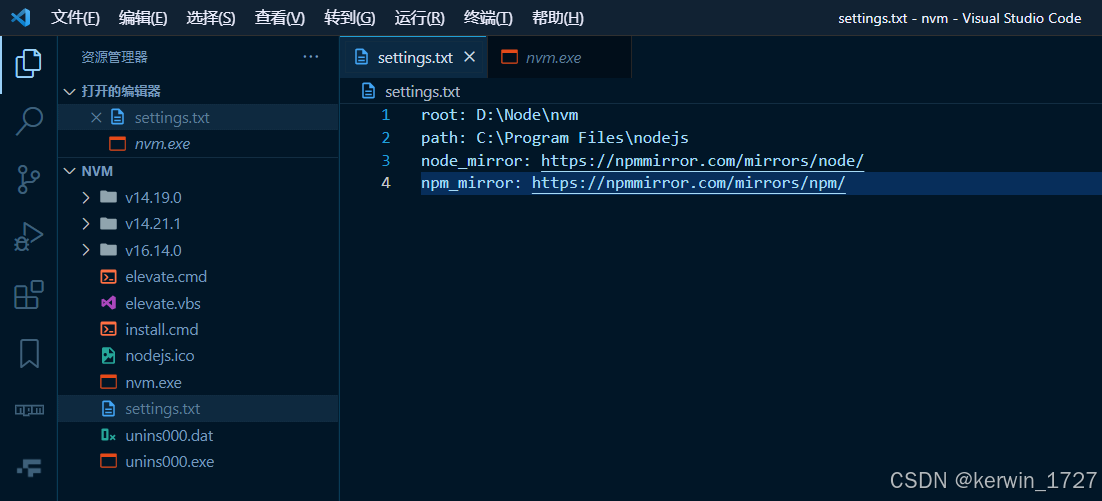Screen dimensions: 1102x501
Task: Open the 选择(S) menu
Action: [x=211, y=18]
